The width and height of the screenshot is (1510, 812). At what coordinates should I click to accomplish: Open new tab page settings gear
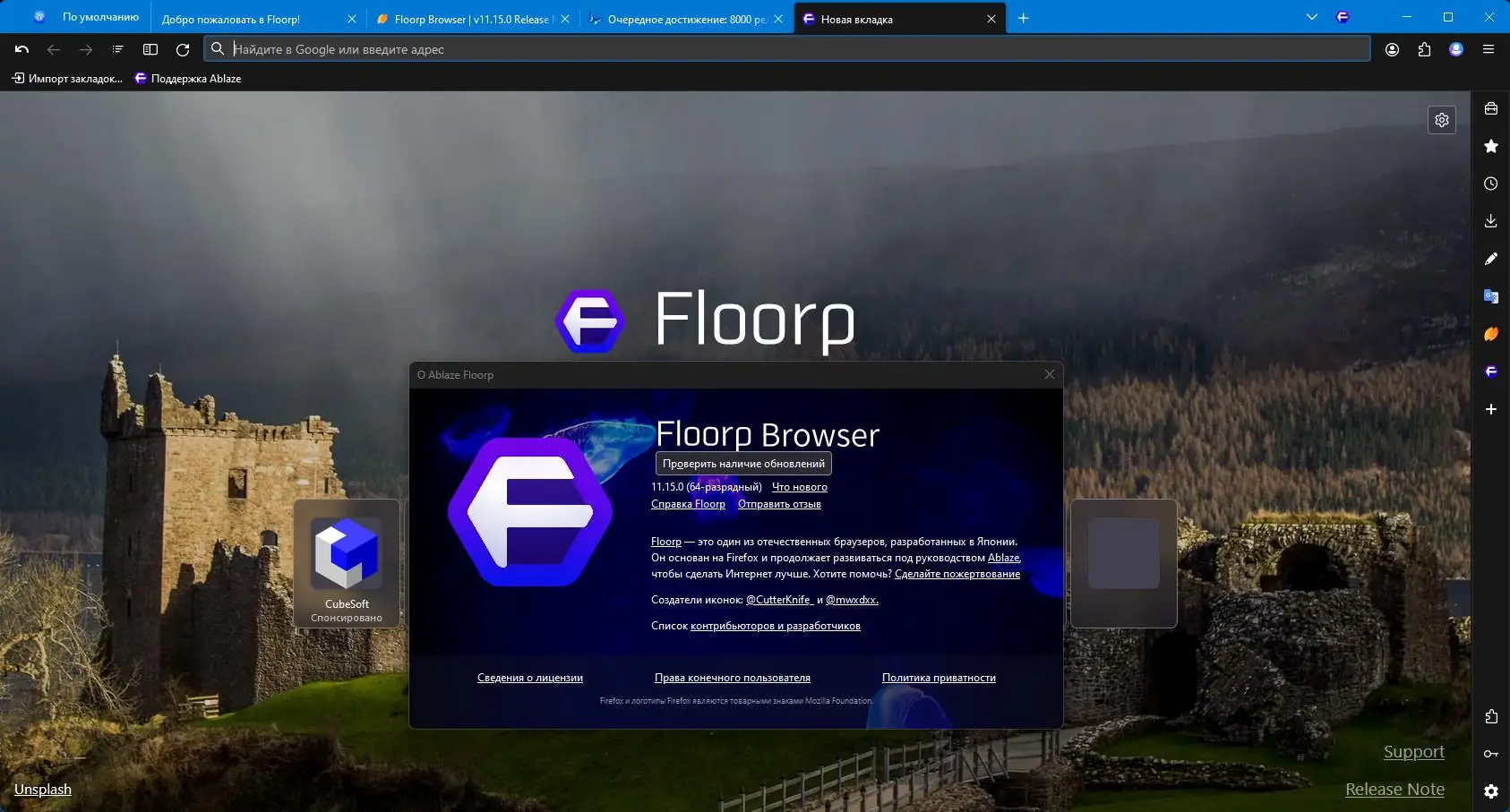click(1442, 119)
